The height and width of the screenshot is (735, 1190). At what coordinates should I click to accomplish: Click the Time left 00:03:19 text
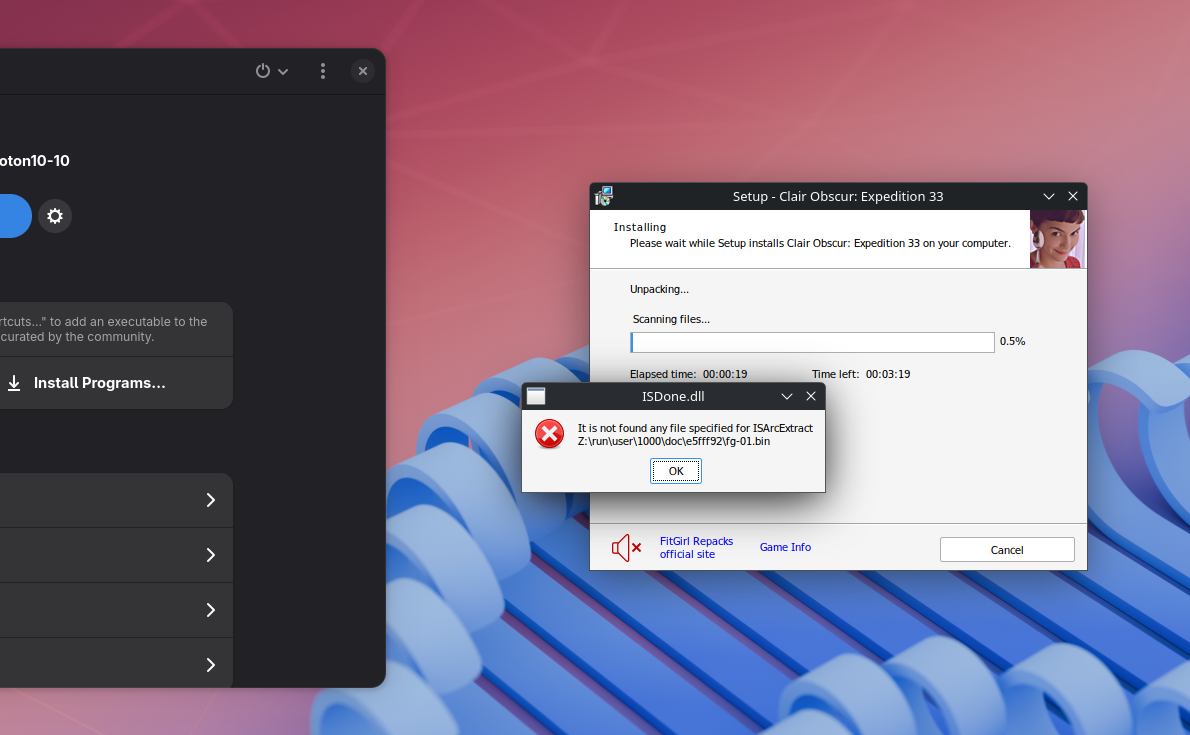pos(861,374)
